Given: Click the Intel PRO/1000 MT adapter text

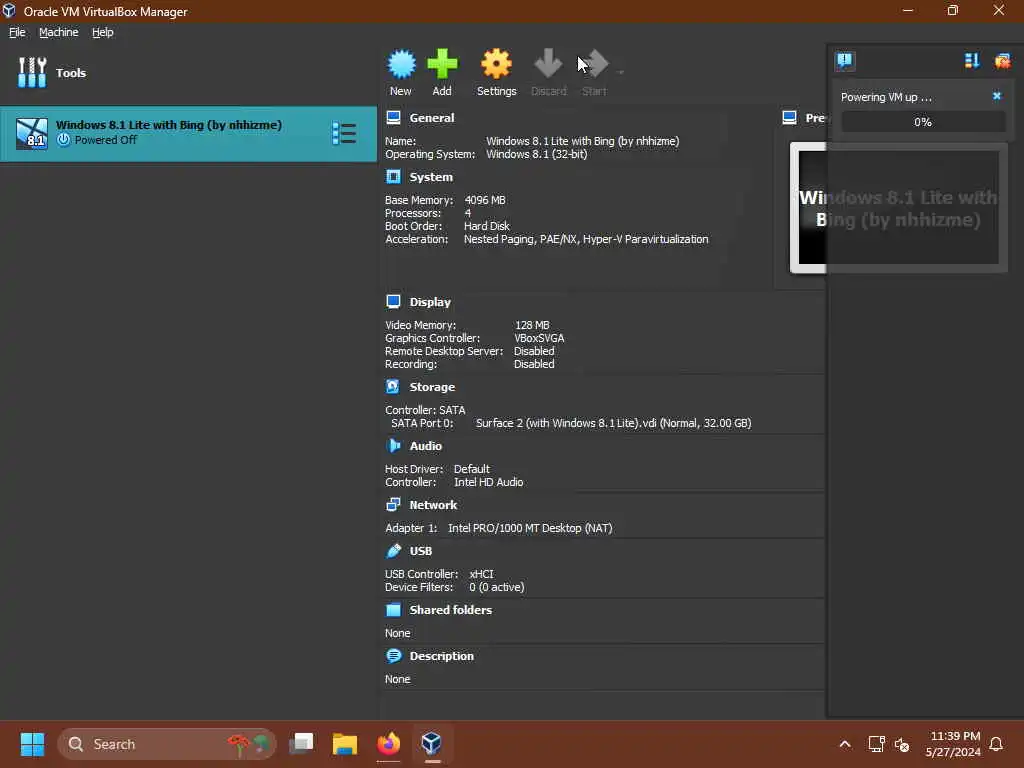Looking at the screenshot, I should point(530,528).
